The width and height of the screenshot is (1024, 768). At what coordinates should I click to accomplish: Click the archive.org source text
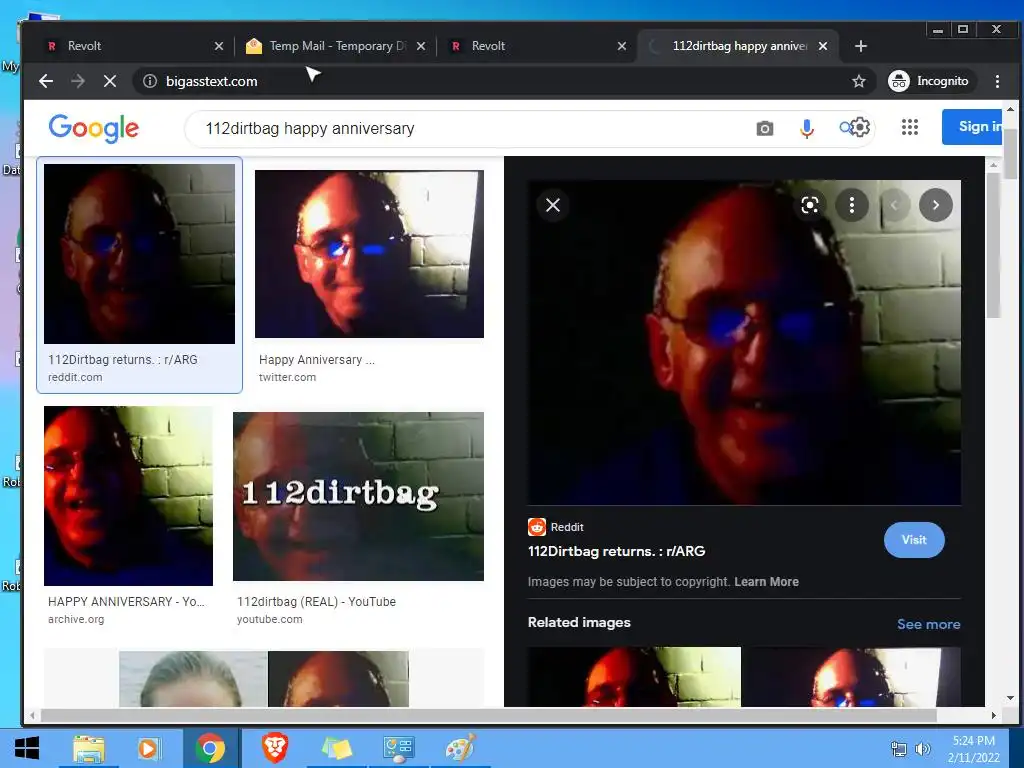point(76,619)
